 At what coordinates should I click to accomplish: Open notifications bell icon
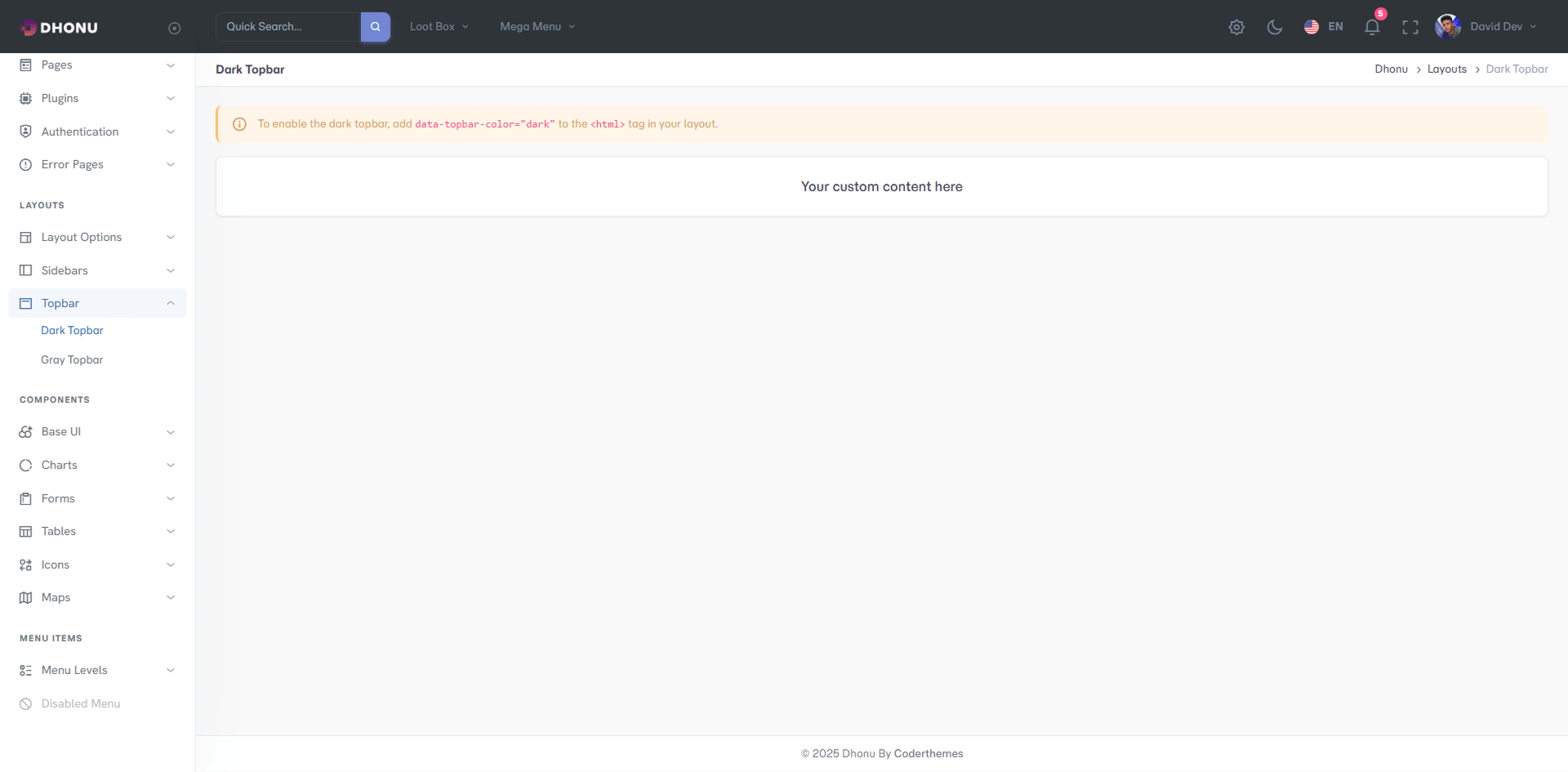[1372, 27]
